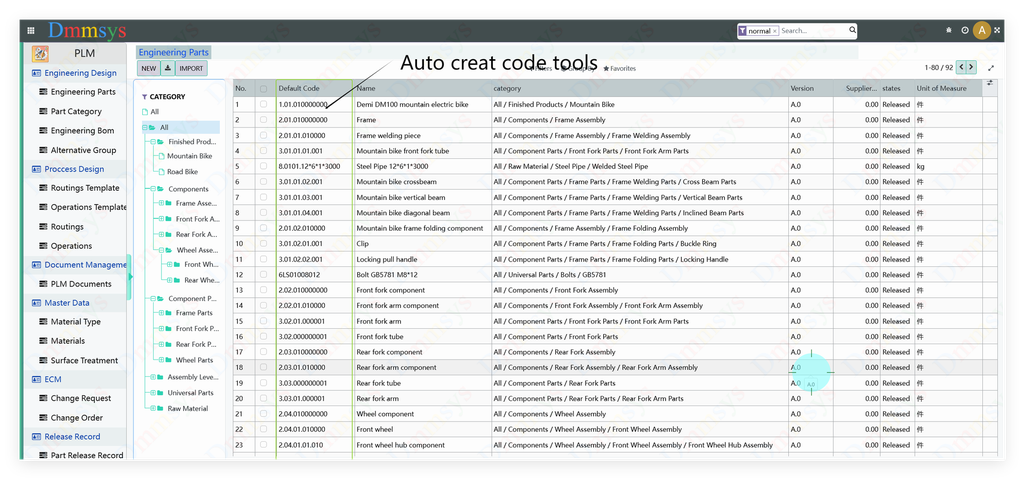Check the row for Clip
Screen dimensions: 1024x479
click(263, 244)
